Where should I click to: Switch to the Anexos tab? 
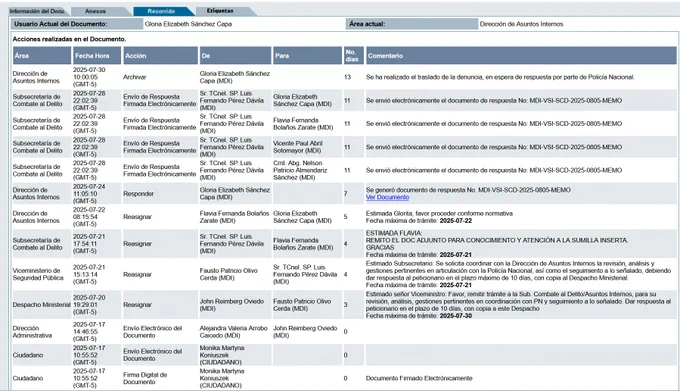96,11
